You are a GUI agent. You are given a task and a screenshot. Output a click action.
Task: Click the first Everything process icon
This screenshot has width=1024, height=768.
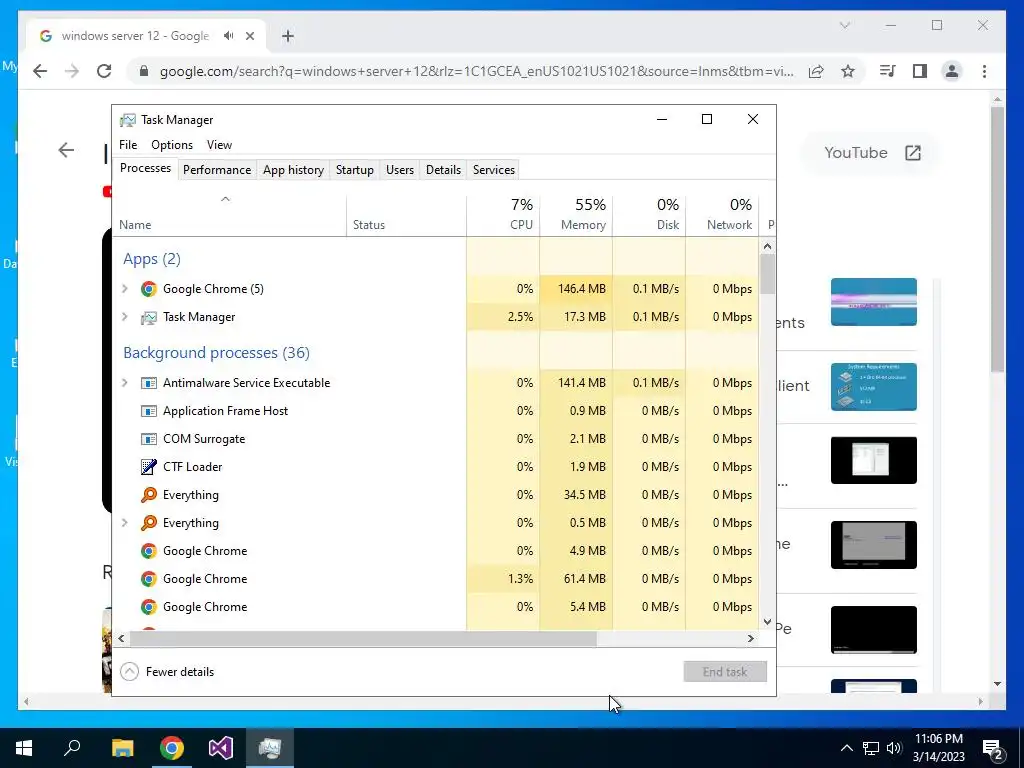point(149,494)
